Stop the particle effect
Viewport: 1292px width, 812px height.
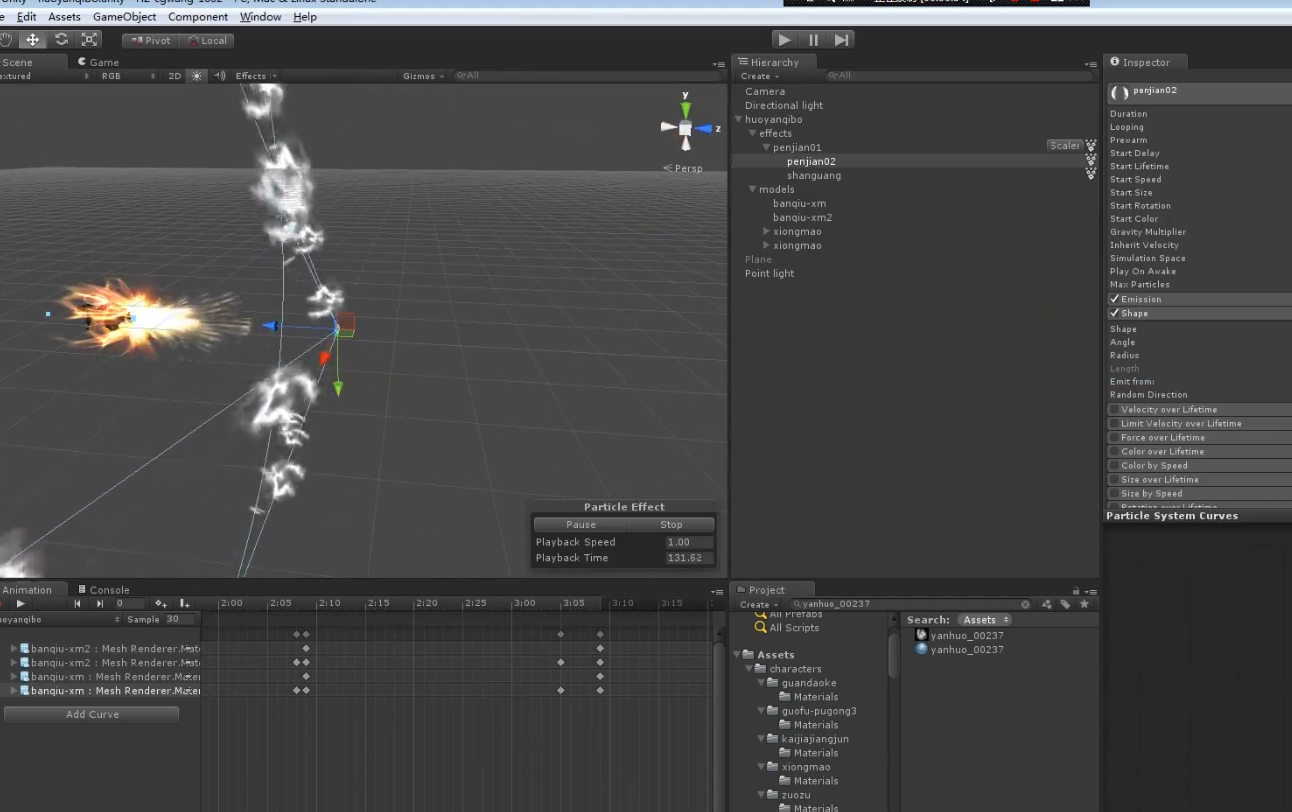pos(671,525)
